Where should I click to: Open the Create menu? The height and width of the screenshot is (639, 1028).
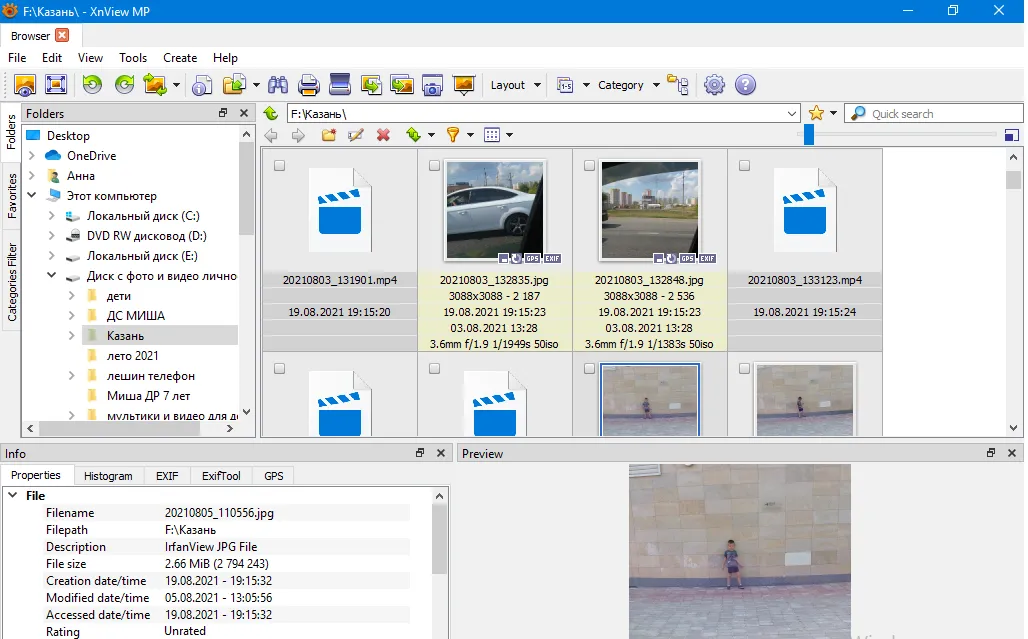coord(180,58)
